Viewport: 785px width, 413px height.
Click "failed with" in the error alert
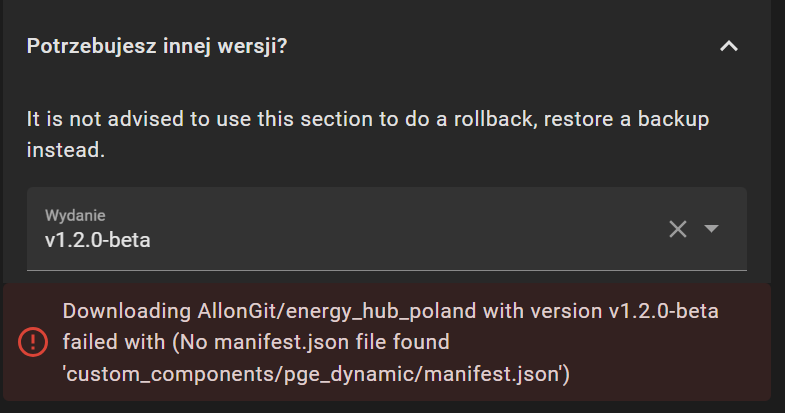[x=112, y=343]
